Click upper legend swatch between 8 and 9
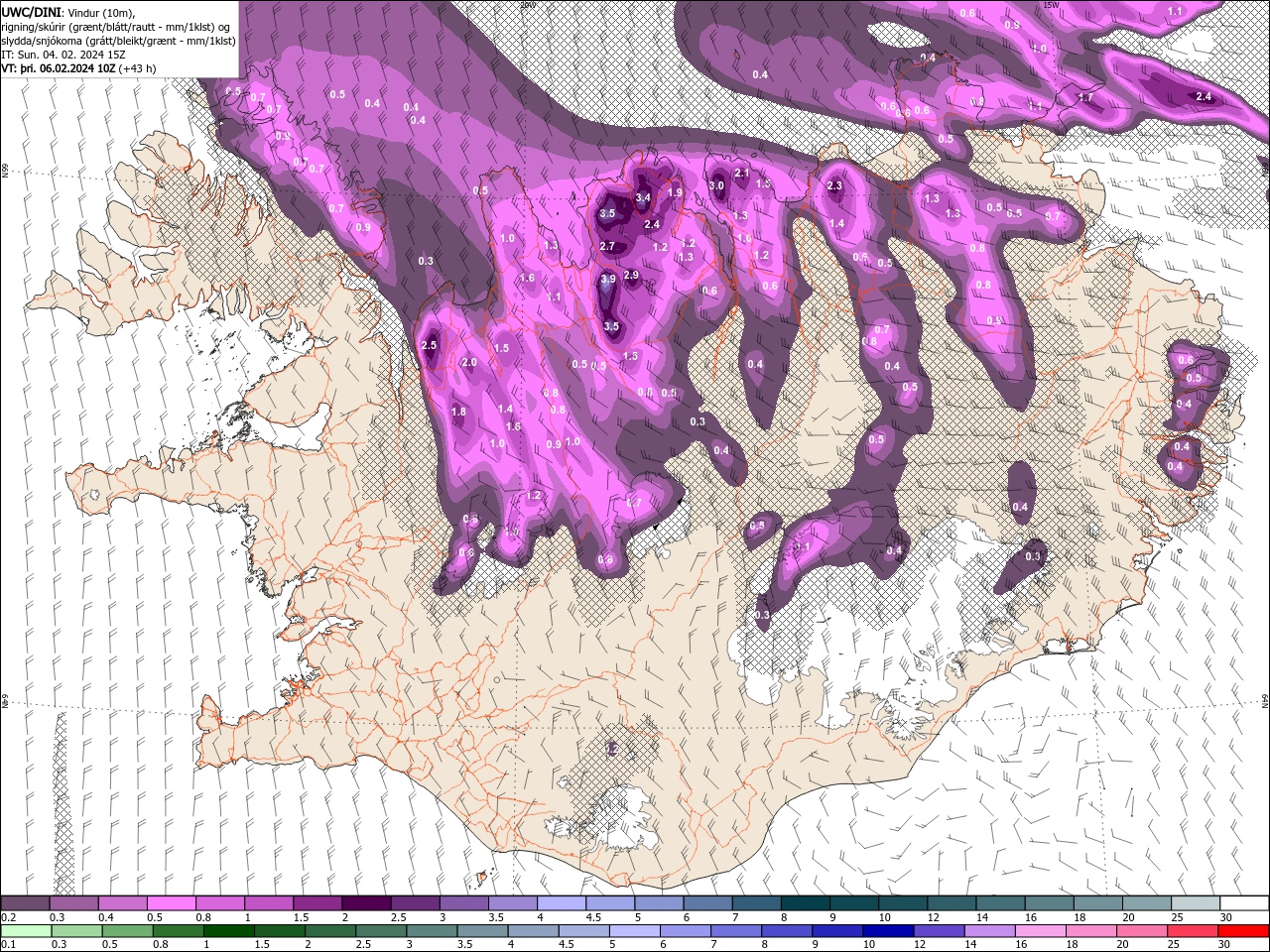The image size is (1270, 952). 805,903
